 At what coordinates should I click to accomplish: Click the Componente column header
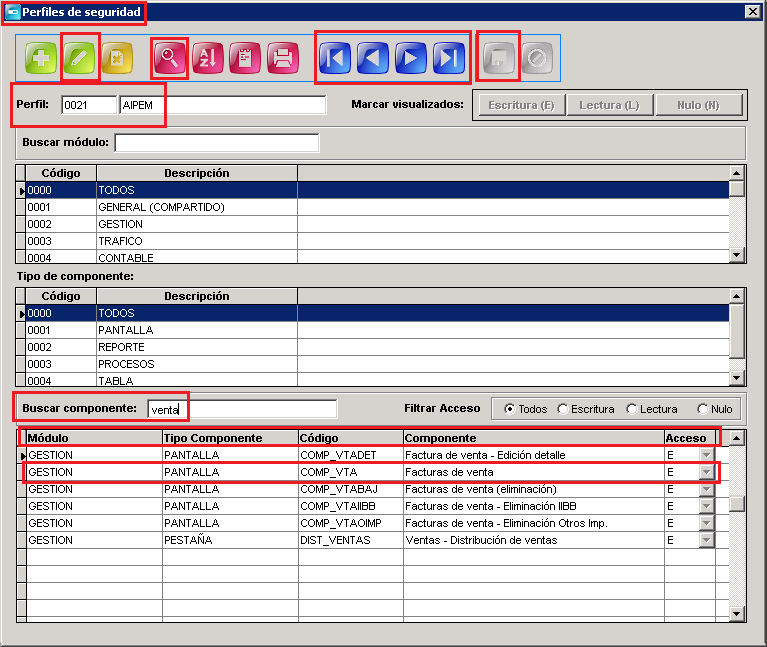click(534, 438)
